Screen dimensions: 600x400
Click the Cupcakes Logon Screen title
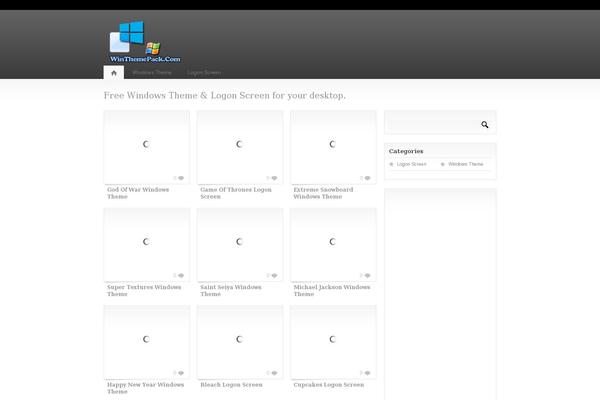point(329,385)
